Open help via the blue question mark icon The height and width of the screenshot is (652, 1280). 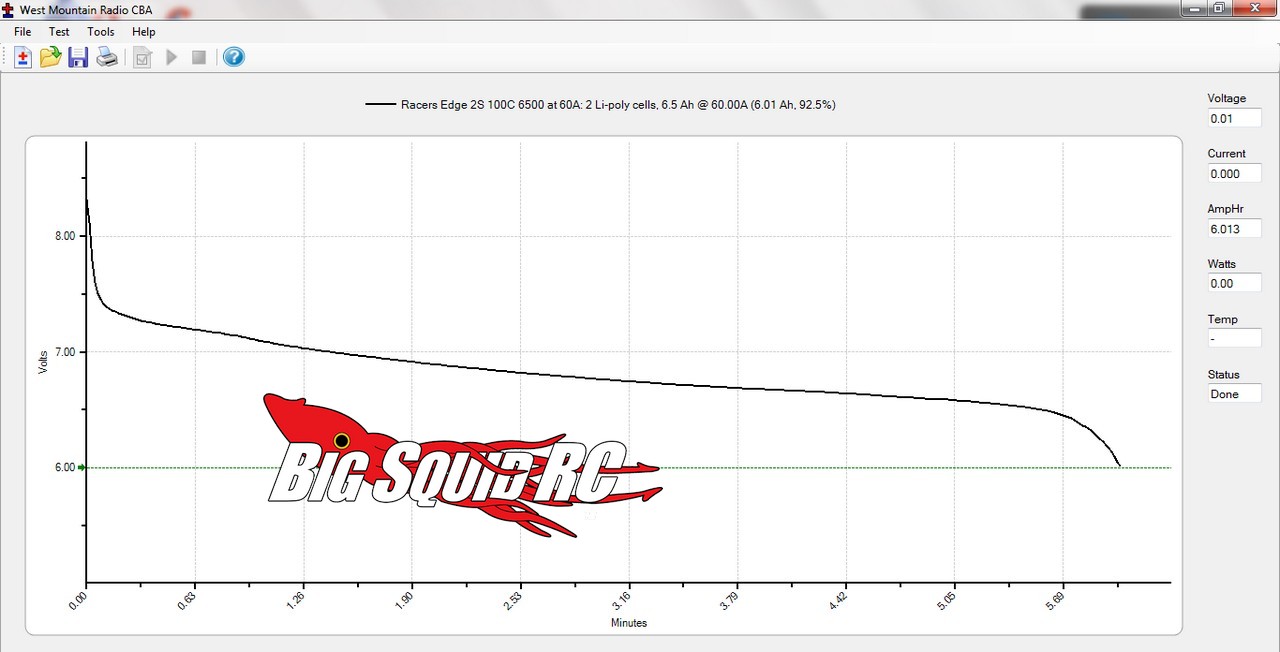click(233, 57)
